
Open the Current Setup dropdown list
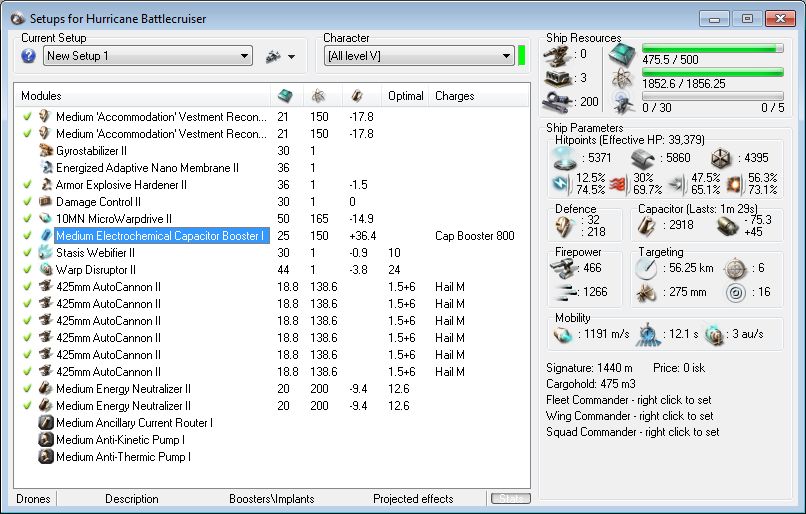tap(244, 57)
